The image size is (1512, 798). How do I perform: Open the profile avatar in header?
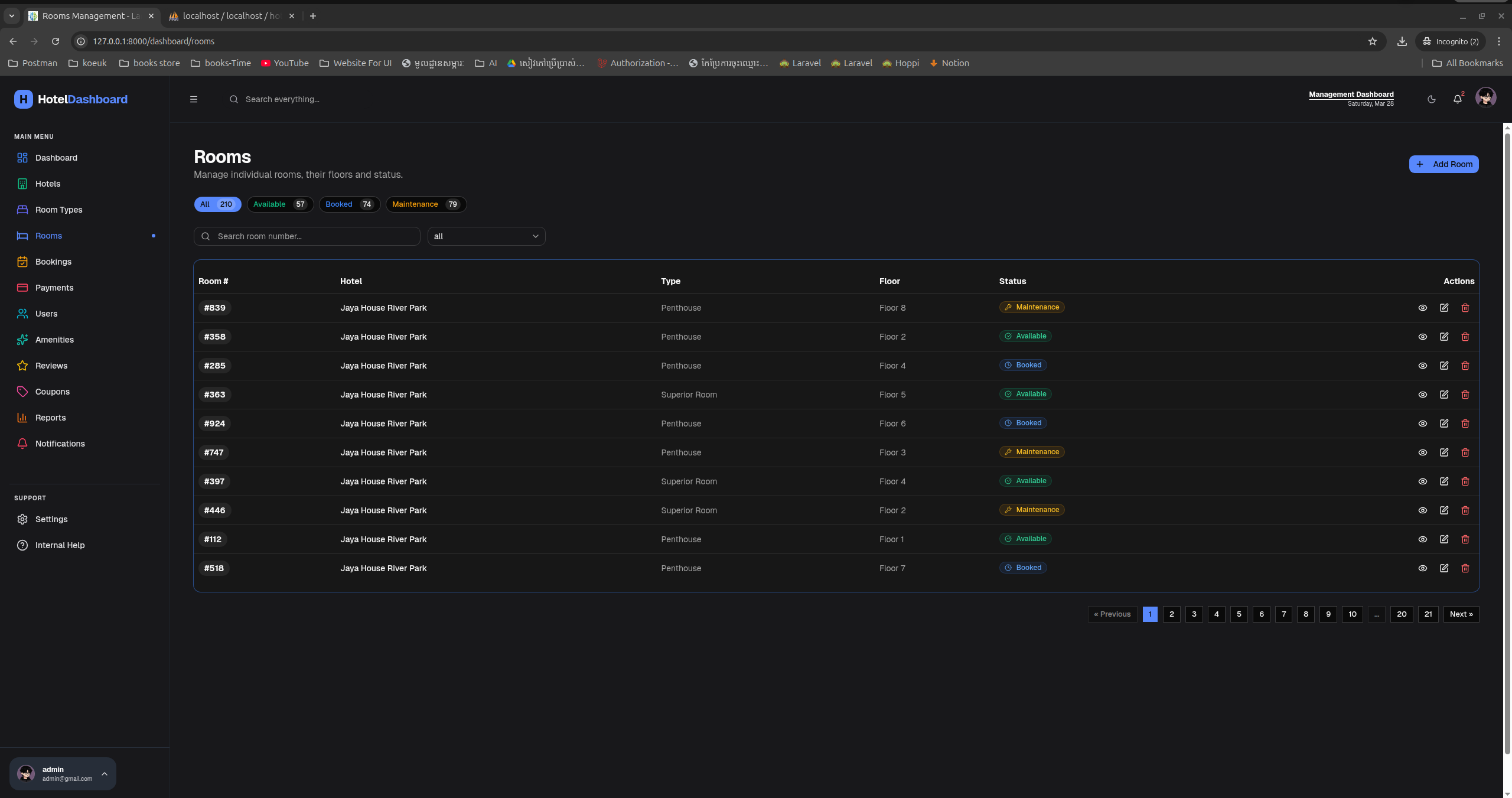click(x=1486, y=97)
